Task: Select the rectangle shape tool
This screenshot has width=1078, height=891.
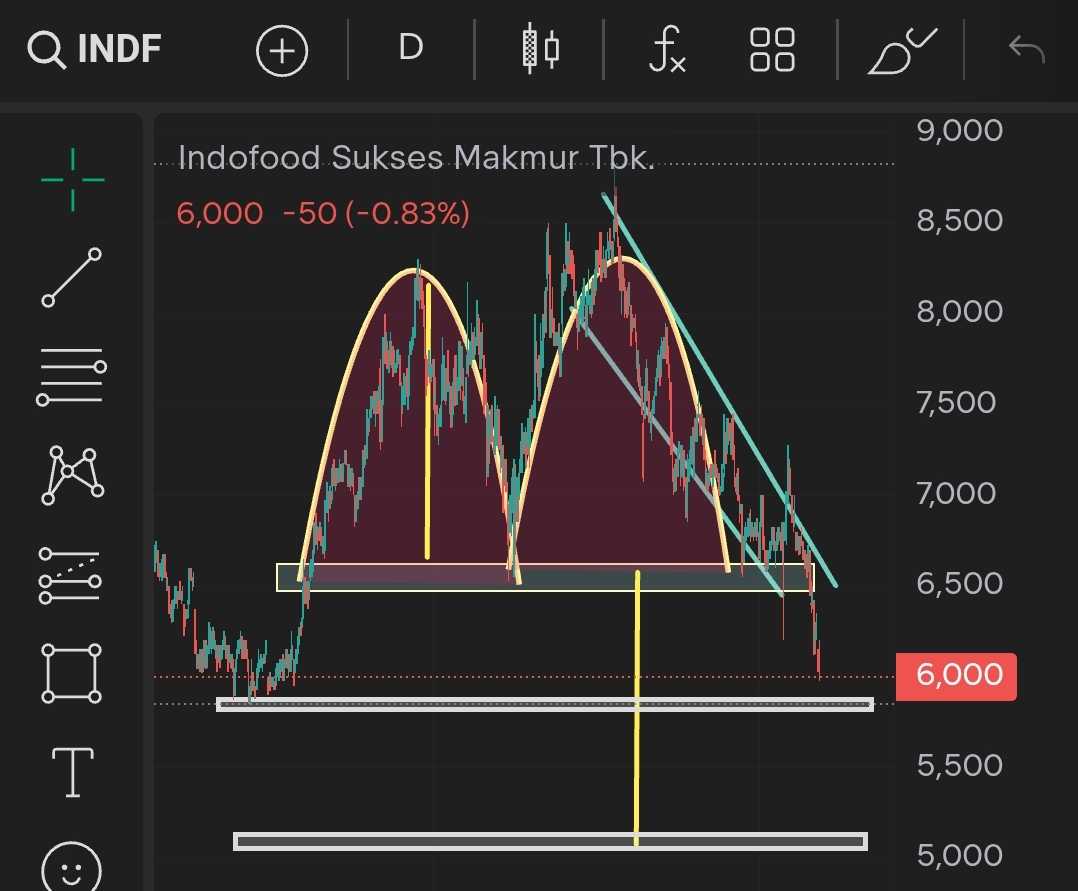Action: [72, 673]
